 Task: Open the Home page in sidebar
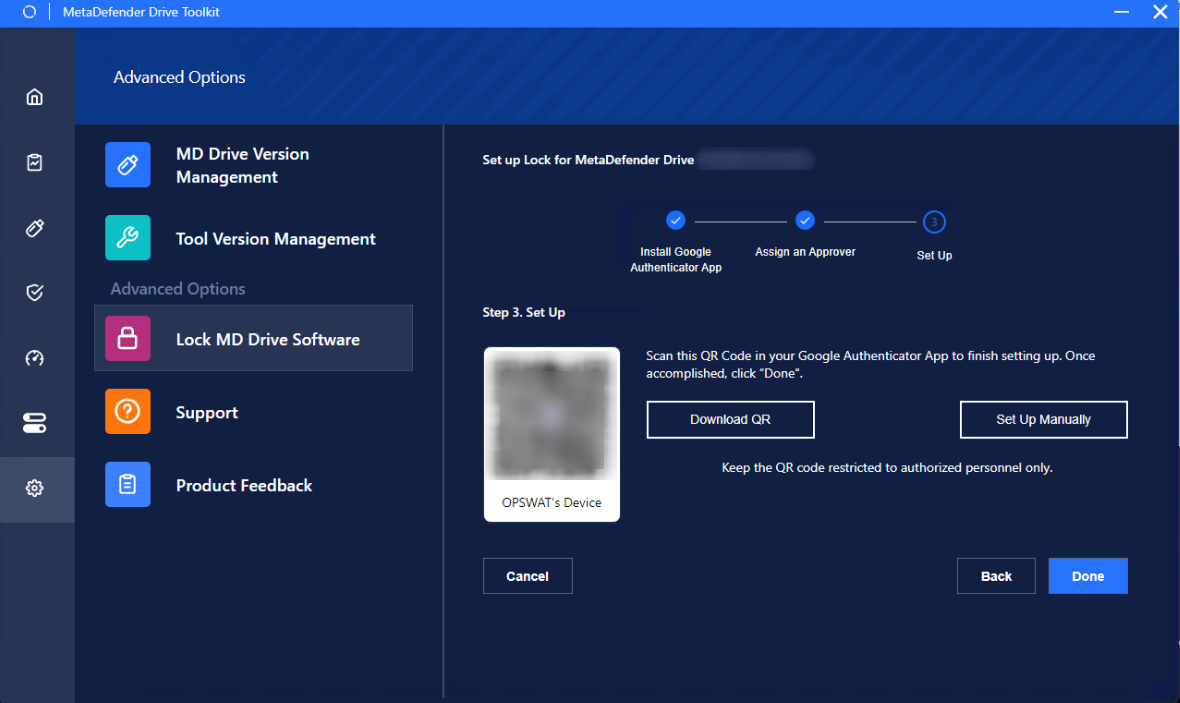point(35,97)
